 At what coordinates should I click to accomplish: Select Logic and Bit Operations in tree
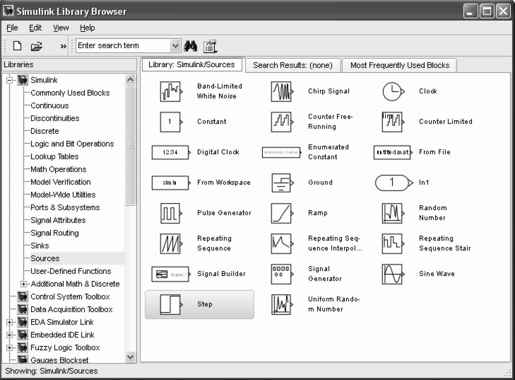tap(72, 144)
